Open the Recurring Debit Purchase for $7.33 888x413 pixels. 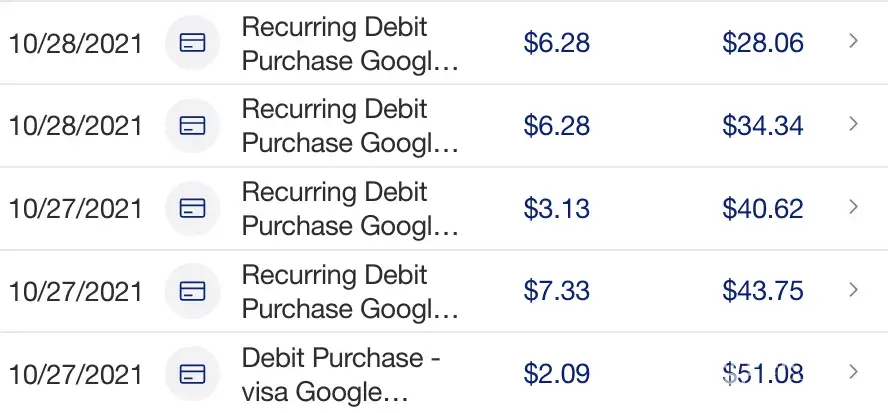pyautogui.click(x=349, y=291)
